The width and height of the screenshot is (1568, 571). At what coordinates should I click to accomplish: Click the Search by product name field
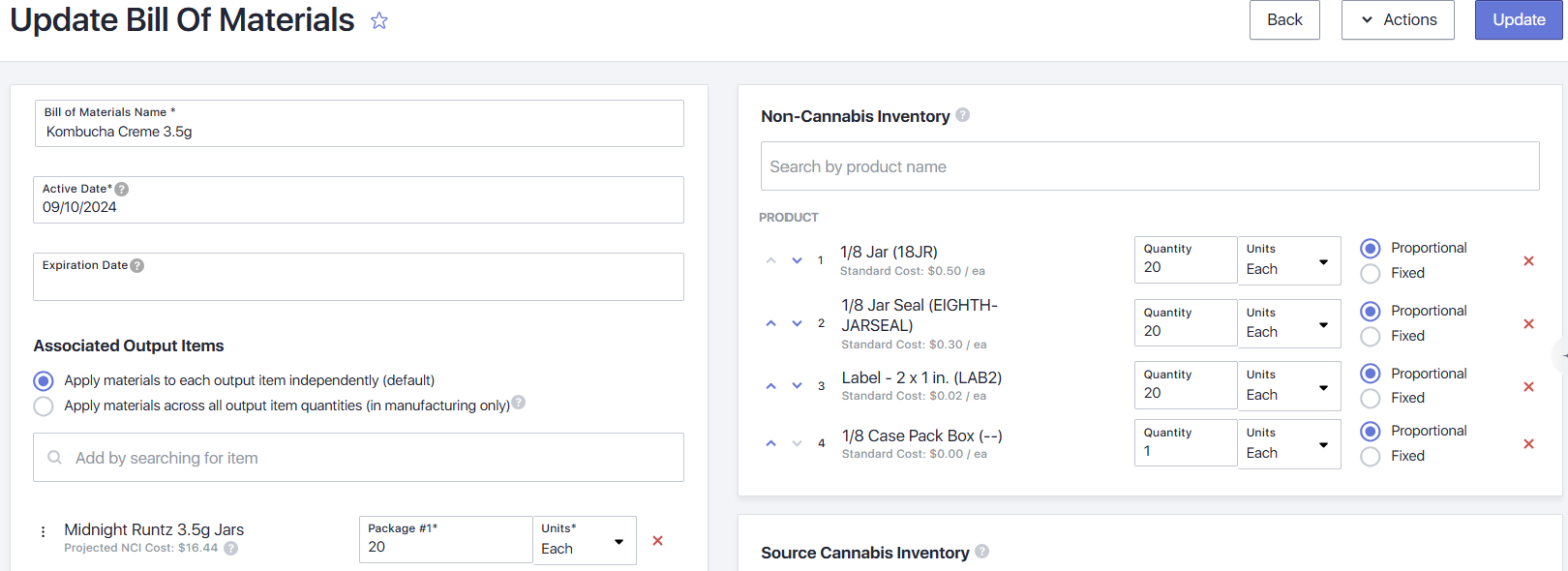[1149, 166]
